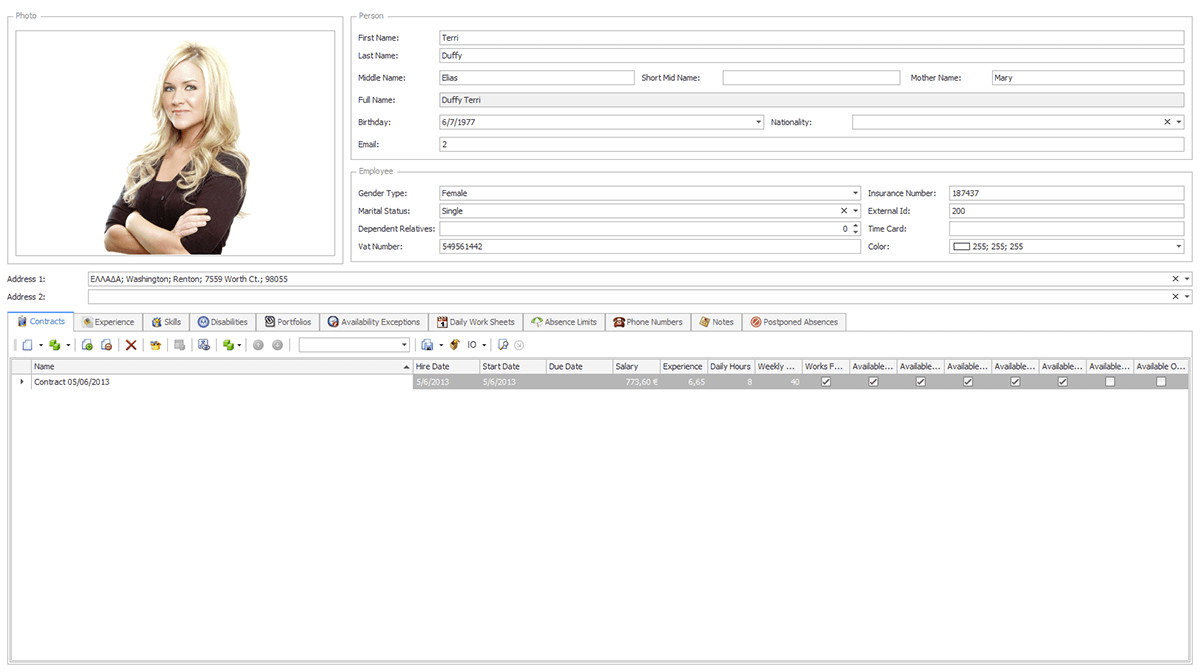Open the Address 2 dropdown arrow

(1187, 297)
